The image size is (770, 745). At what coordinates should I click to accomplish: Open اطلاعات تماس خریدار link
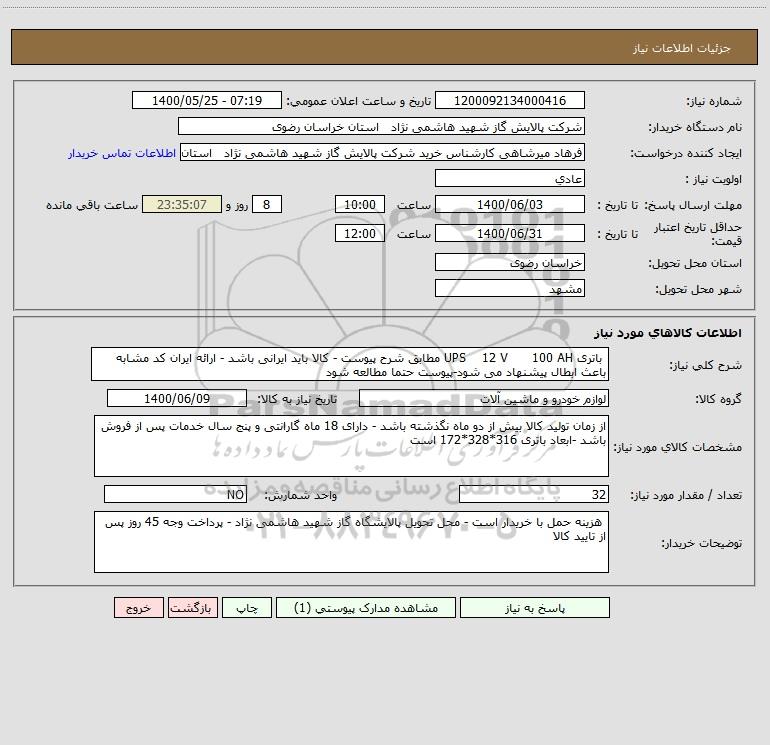[x=122, y=153]
